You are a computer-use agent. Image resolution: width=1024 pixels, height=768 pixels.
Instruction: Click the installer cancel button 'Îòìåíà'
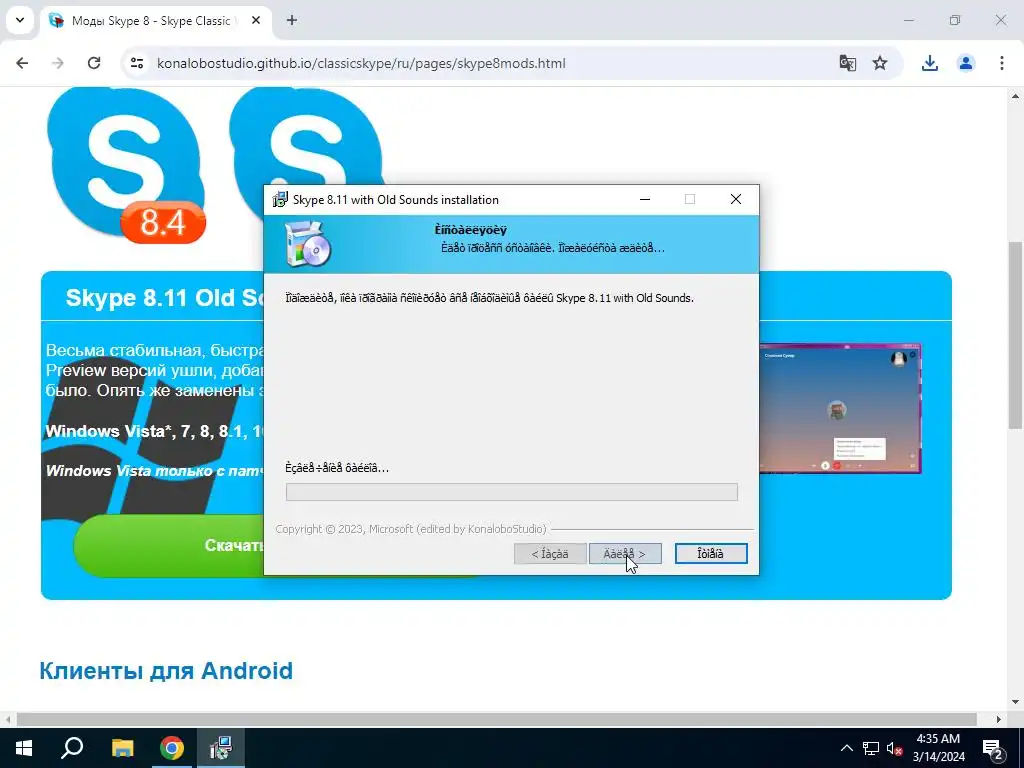(x=711, y=554)
